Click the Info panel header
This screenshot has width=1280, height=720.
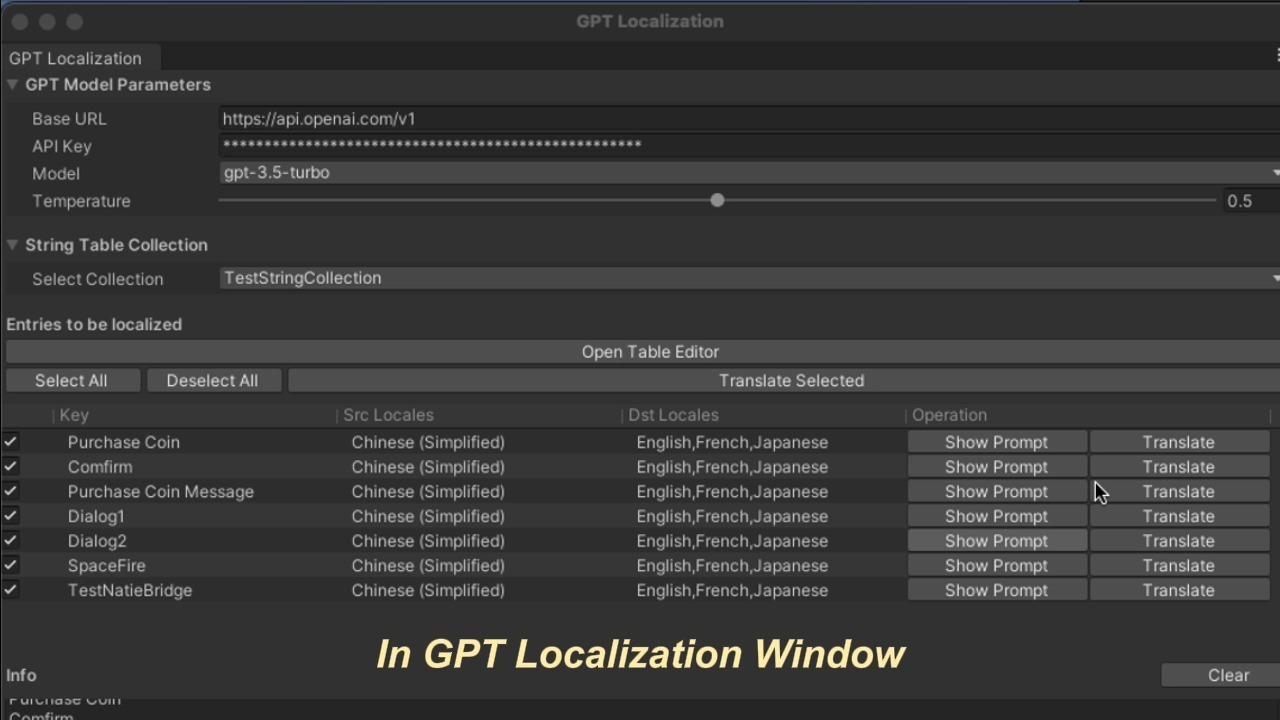[x=21, y=675]
